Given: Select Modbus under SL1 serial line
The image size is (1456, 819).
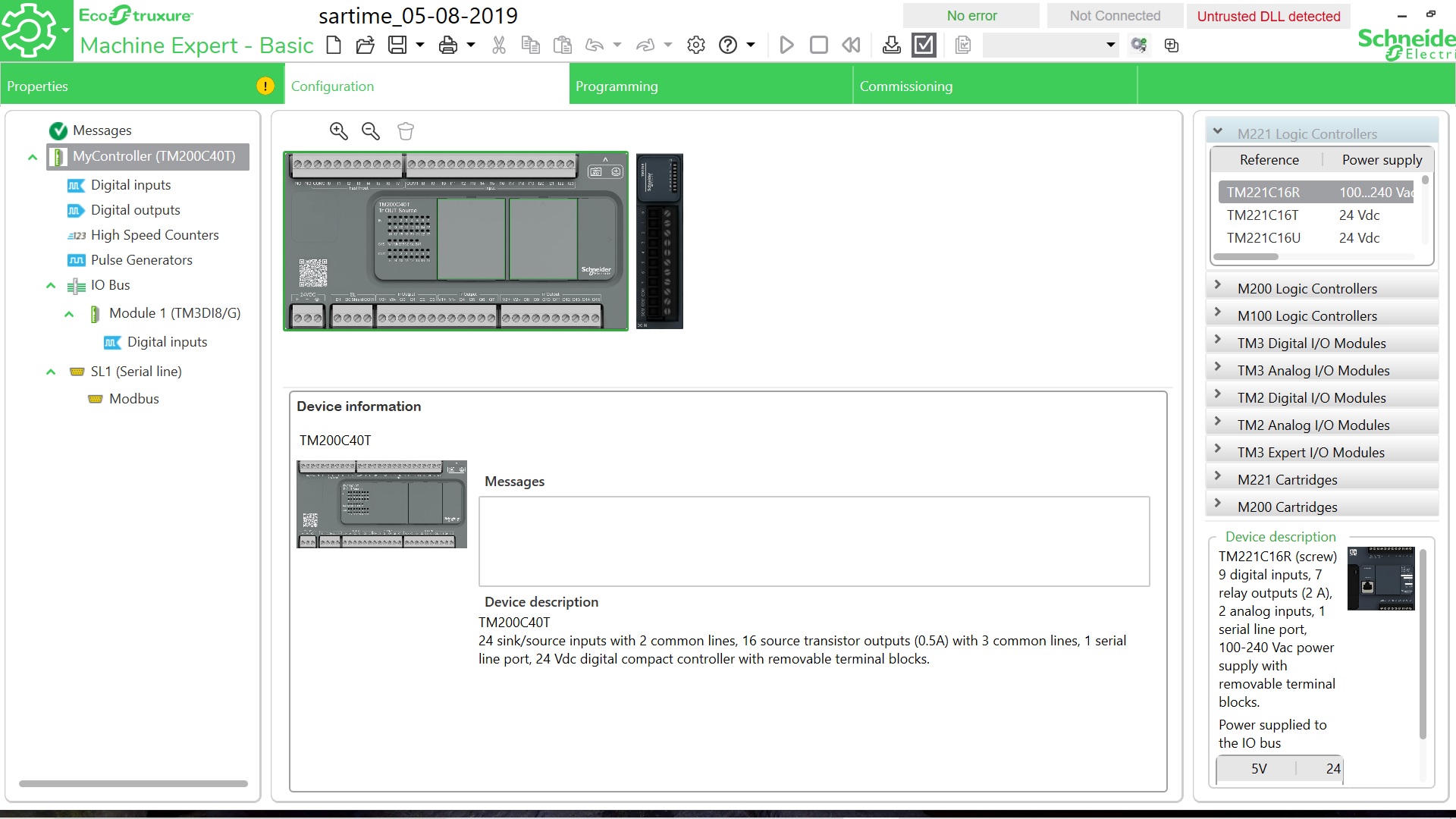Looking at the screenshot, I should (x=133, y=399).
